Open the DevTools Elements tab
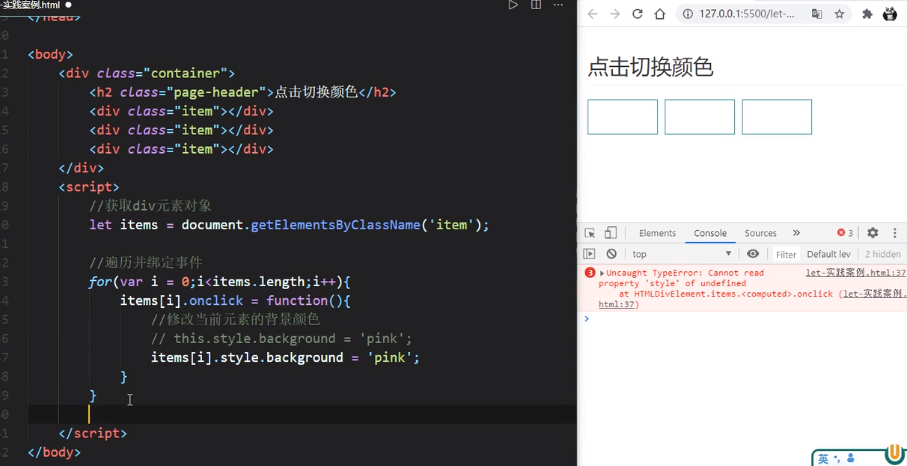This screenshot has width=907, height=466. click(657, 233)
